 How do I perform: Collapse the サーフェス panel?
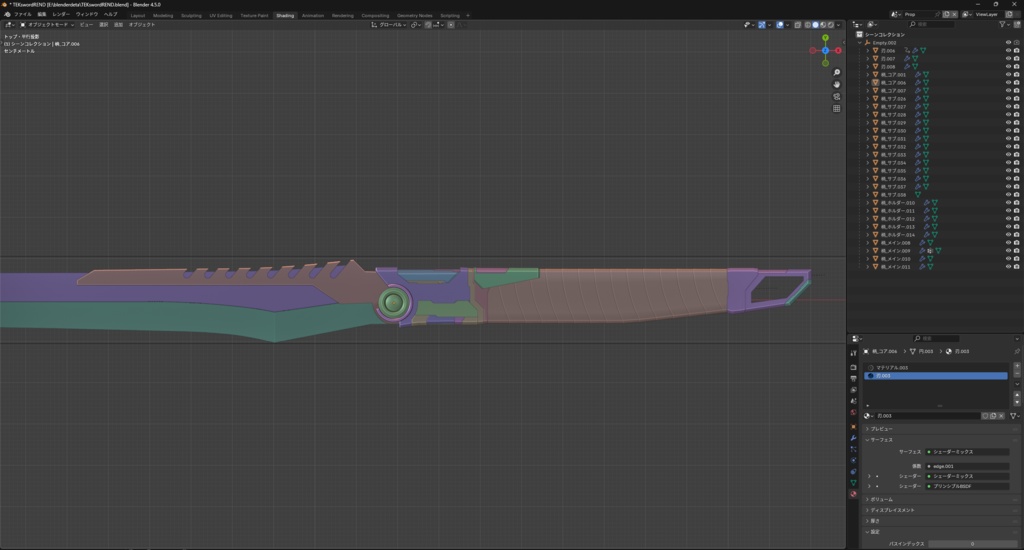tap(881, 440)
